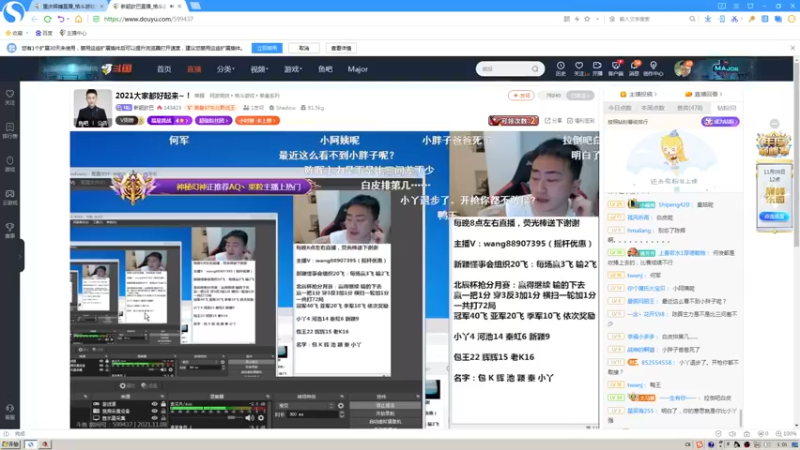Toggle the 已关注 follow button
The width and height of the screenshot is (800, 450).
[581, 95]
